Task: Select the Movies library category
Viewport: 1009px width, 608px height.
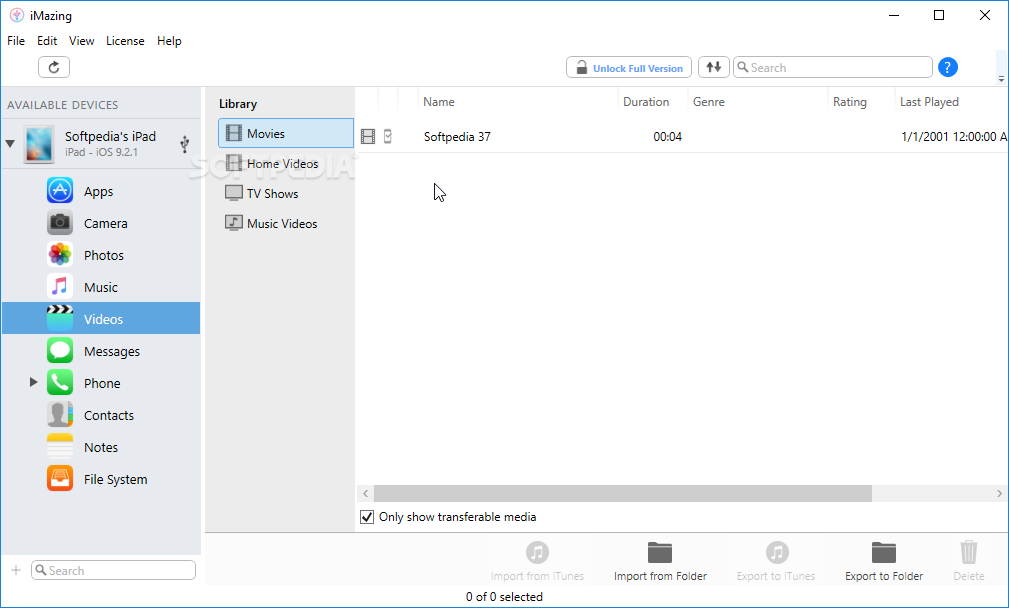Action: 286,133
